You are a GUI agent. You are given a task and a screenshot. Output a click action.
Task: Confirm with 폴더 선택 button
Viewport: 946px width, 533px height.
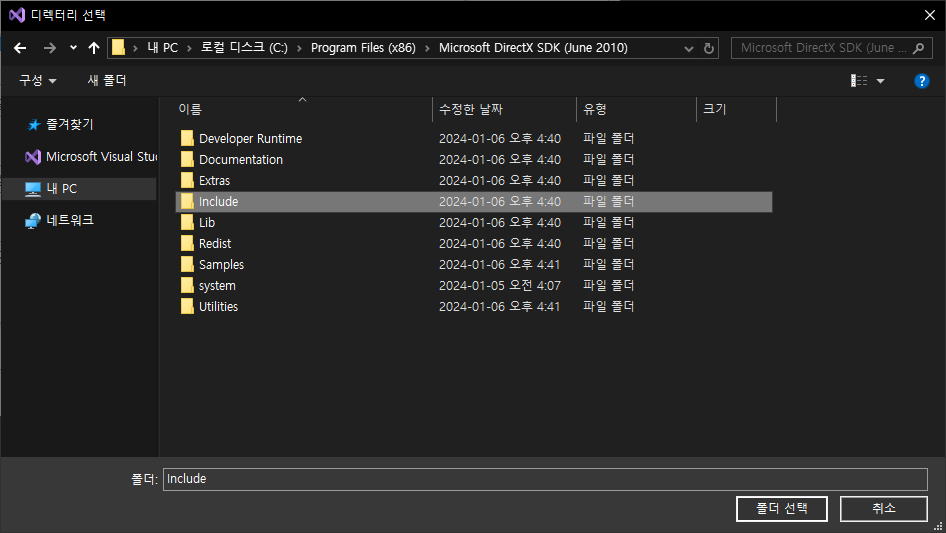[781, 509]
